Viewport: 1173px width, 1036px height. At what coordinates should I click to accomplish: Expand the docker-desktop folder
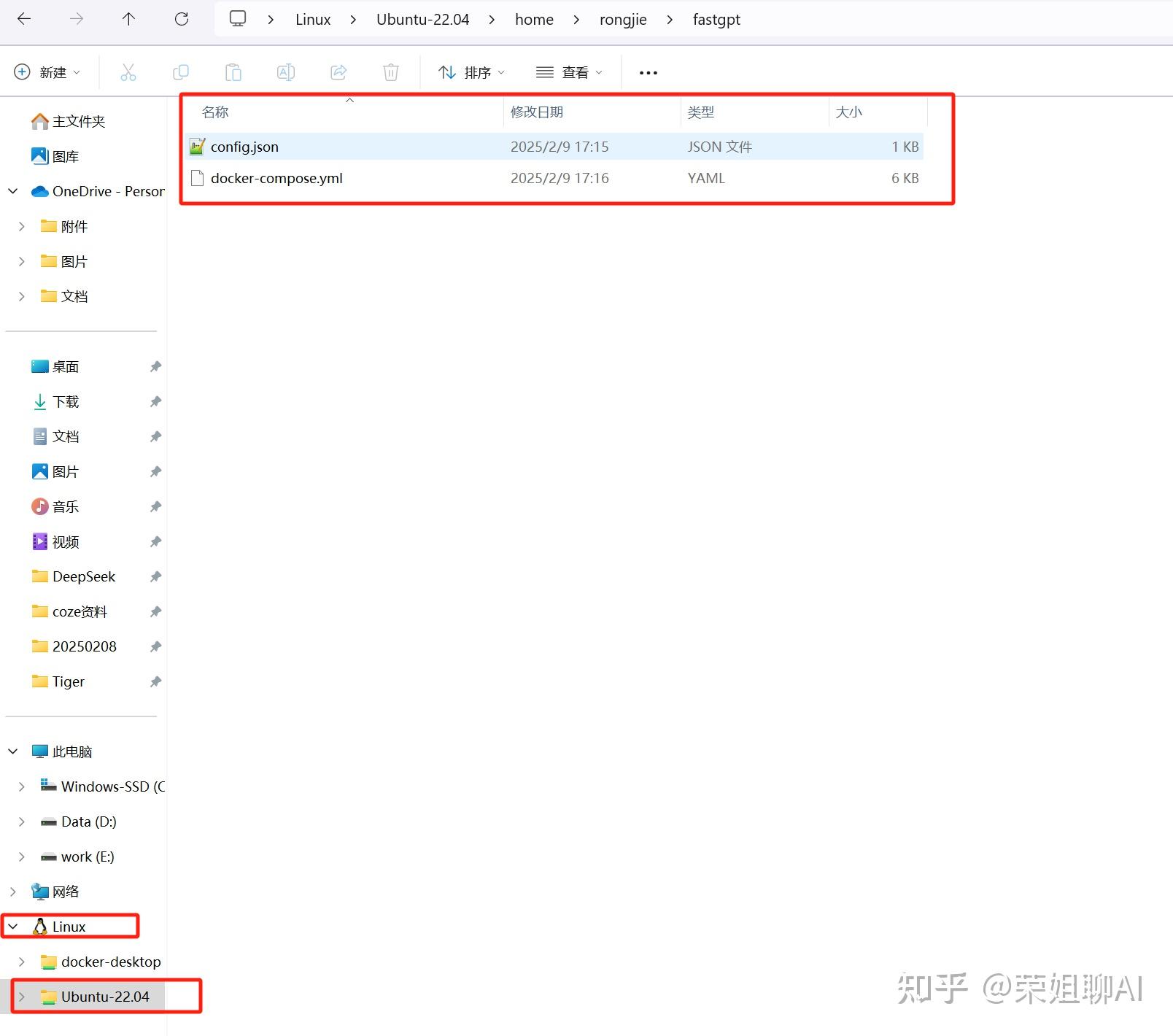click(x=22, y=962)
